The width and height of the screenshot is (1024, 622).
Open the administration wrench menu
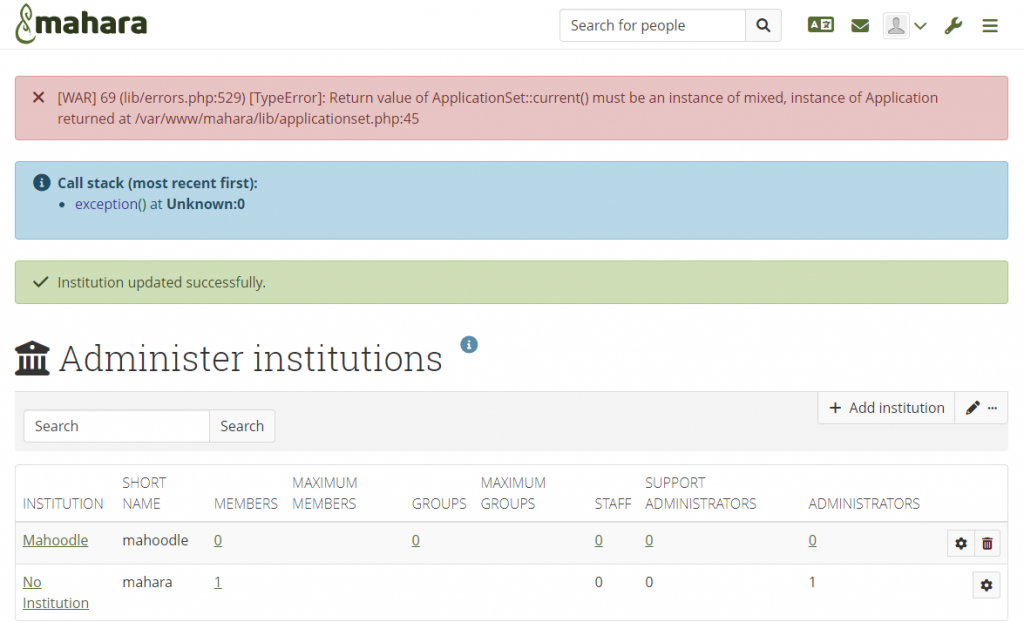click(953, 26)
